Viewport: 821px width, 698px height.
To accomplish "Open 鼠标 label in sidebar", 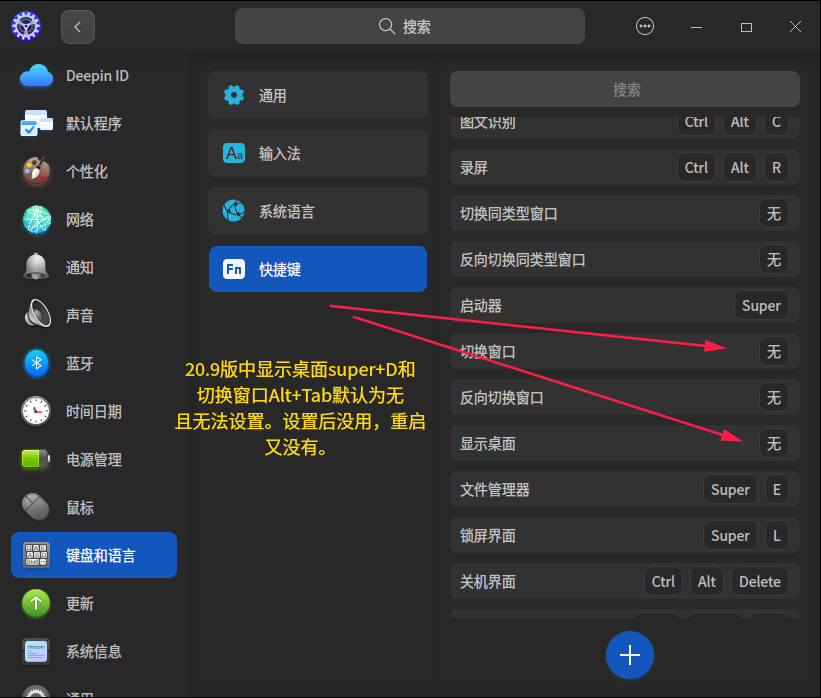I will (x=80, y=507).
